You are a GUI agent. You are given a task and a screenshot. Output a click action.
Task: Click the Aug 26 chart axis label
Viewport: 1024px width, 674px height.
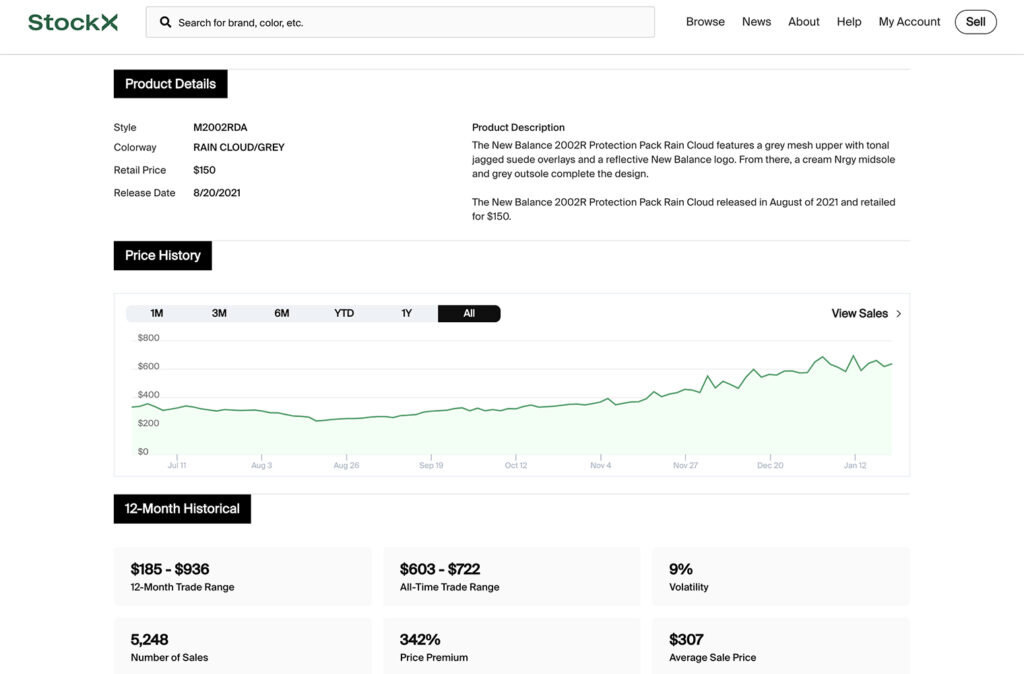pos(346,465)
